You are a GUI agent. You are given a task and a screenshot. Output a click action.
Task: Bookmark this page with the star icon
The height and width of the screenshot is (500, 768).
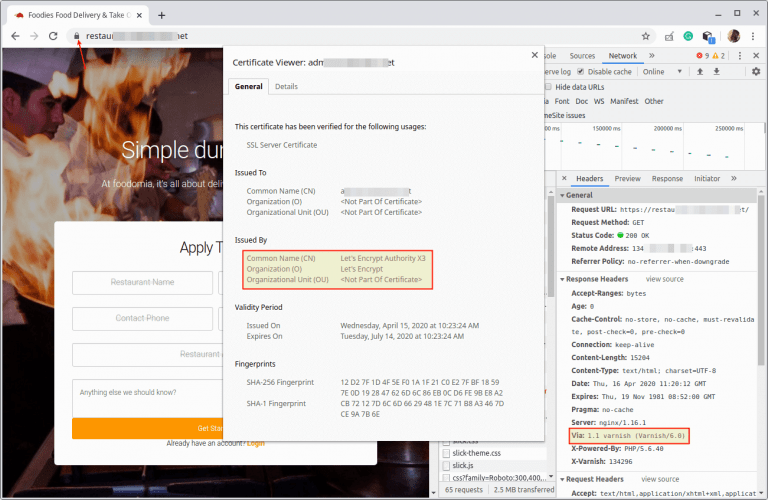[646, 36]
